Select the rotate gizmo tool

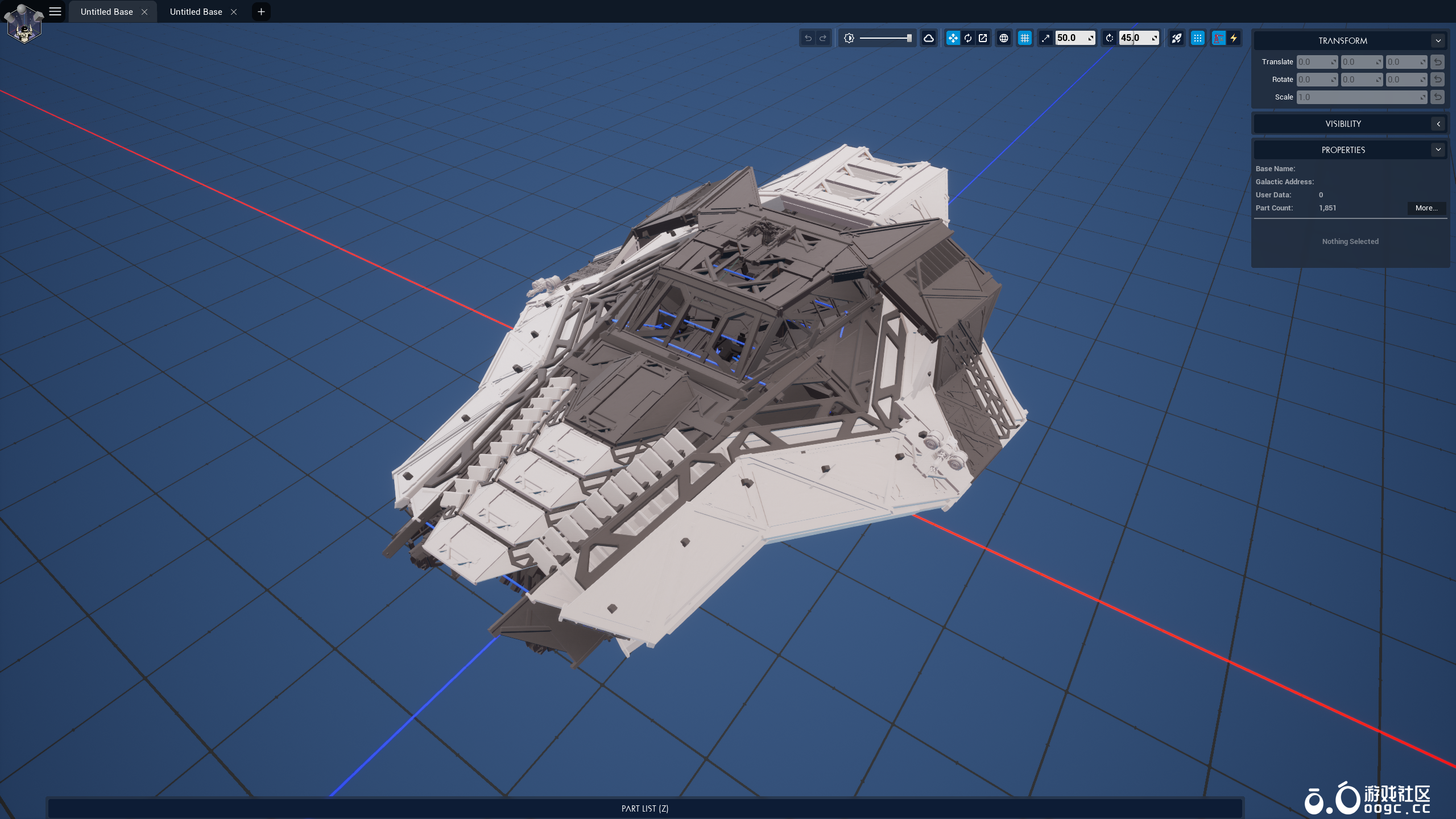[968, 38]
